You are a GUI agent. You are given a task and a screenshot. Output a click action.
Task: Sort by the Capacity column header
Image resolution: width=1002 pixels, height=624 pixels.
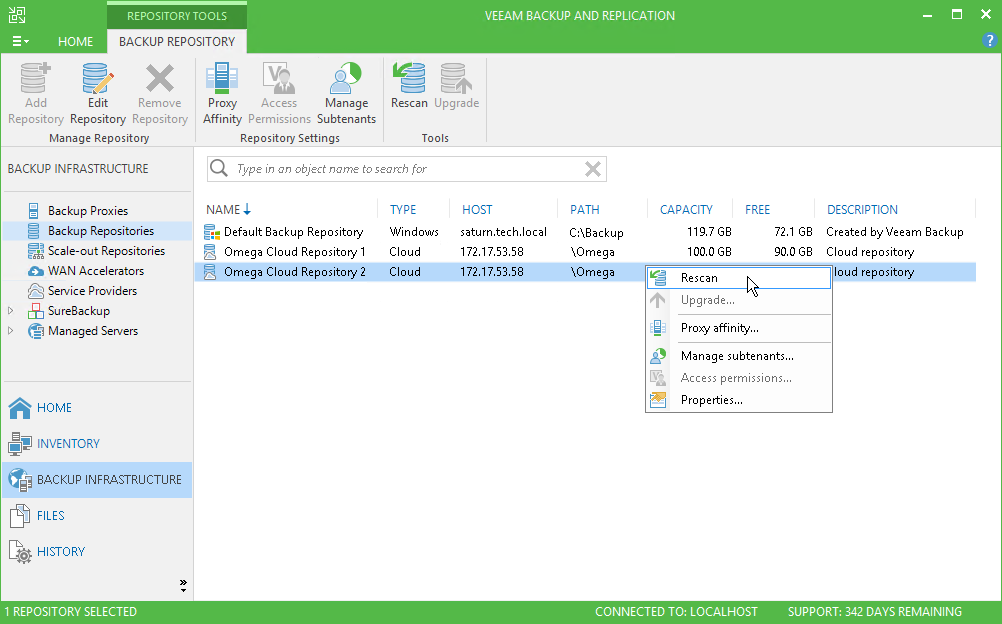pos(686,210)
